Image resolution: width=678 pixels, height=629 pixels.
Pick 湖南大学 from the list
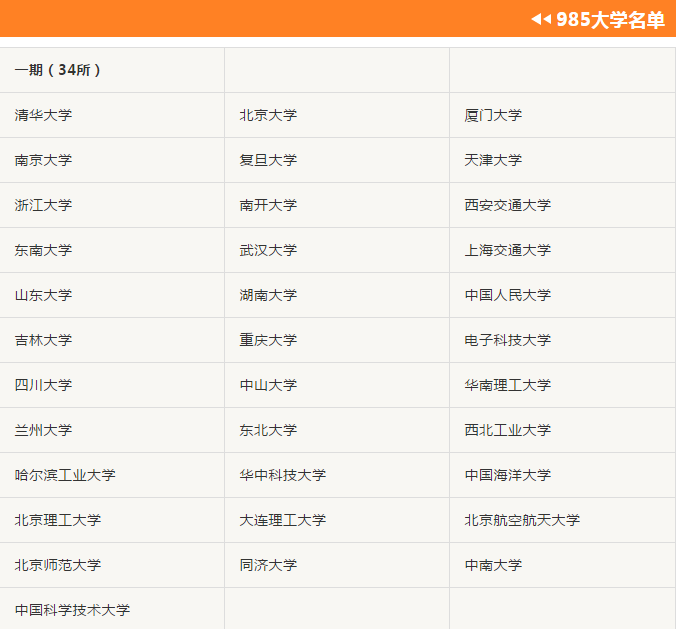click(x=268, y=295)
